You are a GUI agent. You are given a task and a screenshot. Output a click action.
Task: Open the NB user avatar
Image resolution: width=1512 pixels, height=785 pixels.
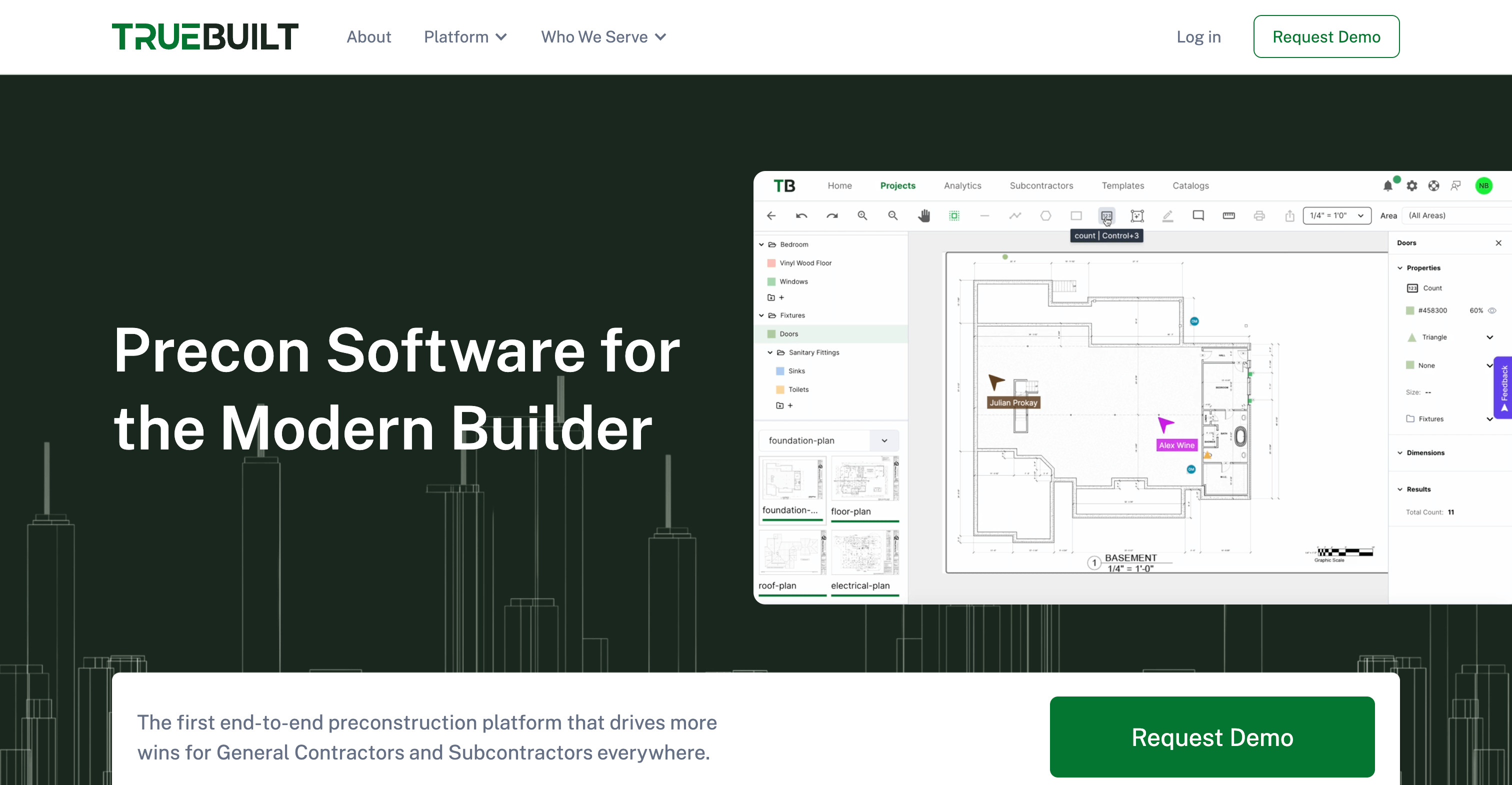click(1483, 185)
